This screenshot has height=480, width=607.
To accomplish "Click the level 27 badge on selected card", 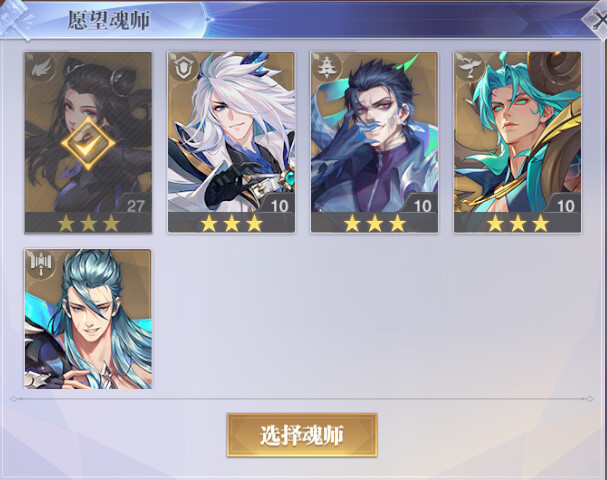I will (x=135, y=206).
